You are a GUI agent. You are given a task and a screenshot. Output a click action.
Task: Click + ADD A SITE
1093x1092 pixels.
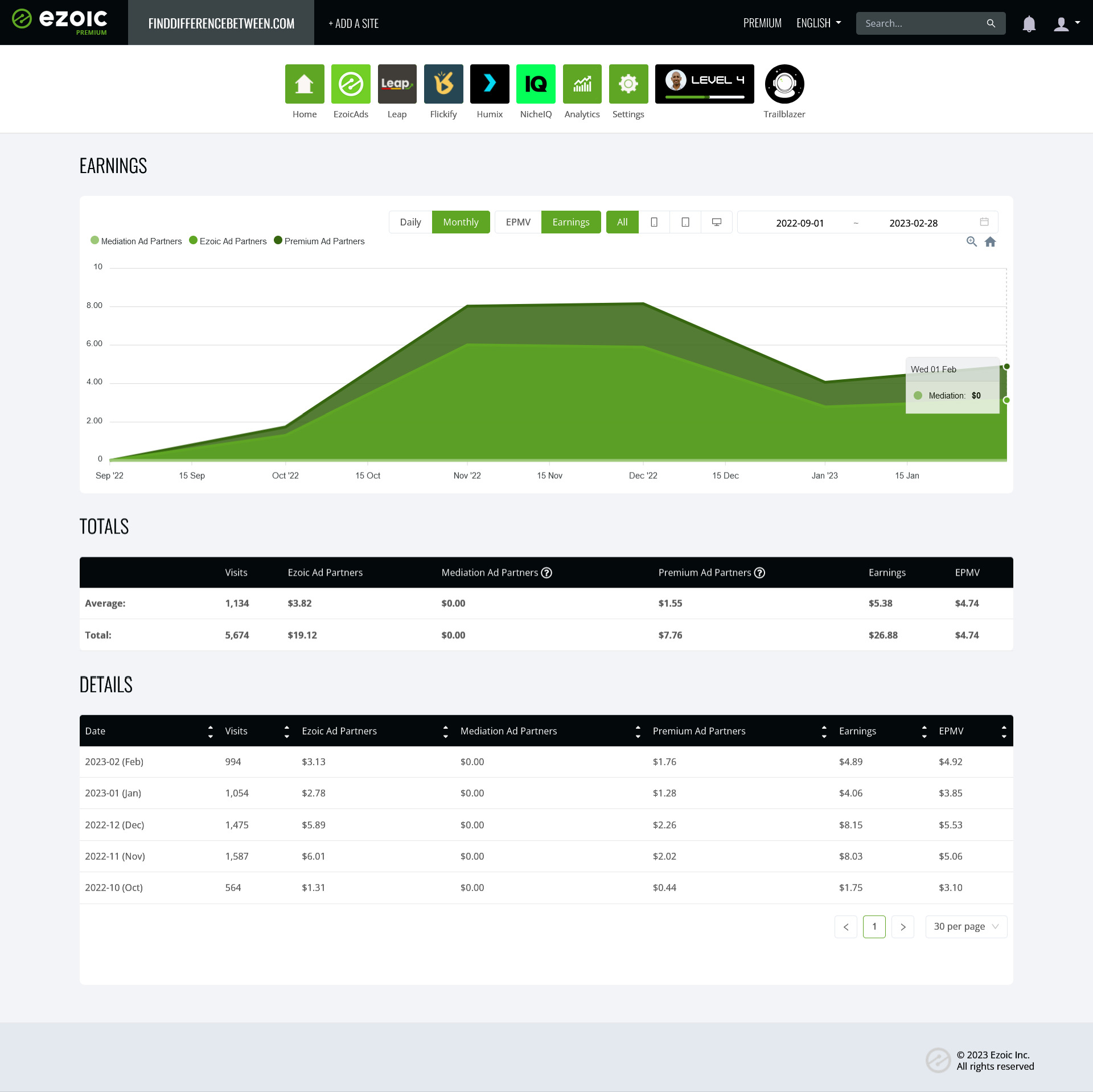[x=354, y=23]
